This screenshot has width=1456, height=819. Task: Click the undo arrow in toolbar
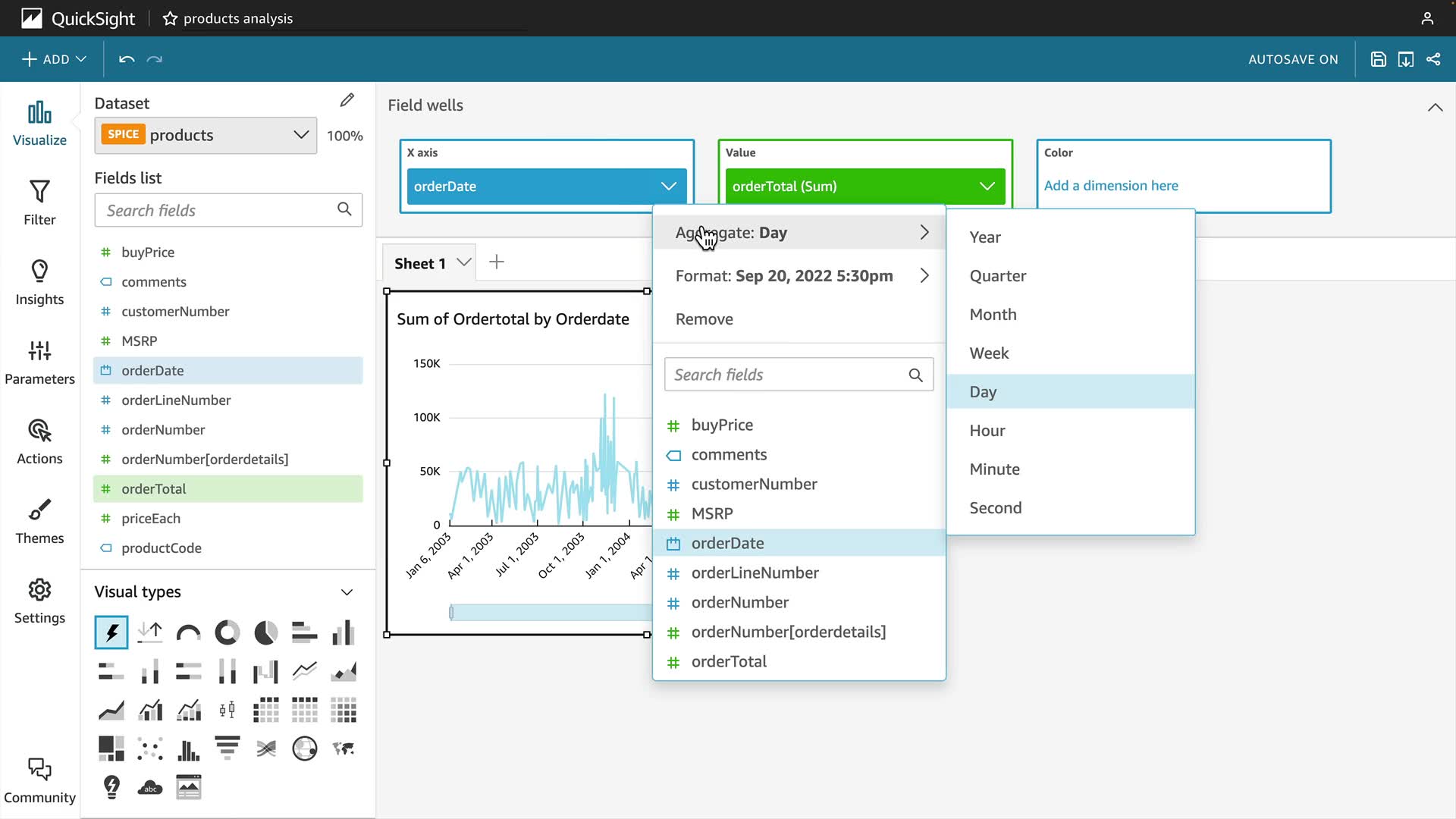coord(127,59)
